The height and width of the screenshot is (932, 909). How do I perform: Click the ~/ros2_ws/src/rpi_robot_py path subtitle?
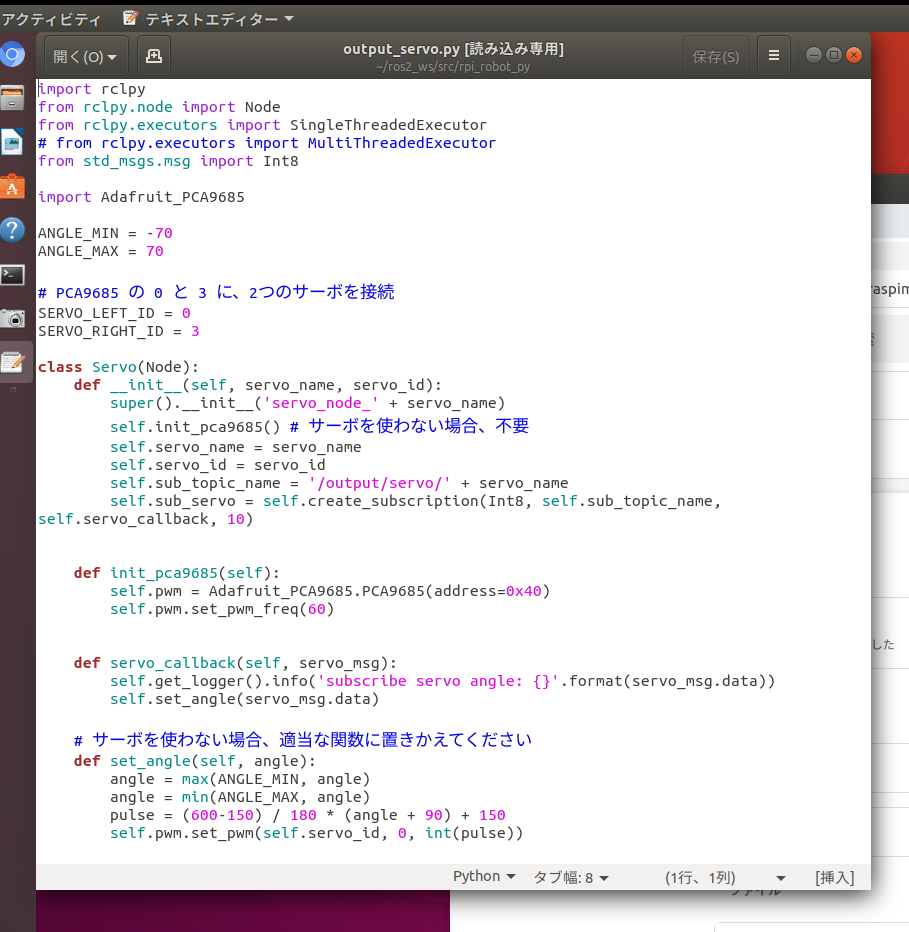pos(453,67)
